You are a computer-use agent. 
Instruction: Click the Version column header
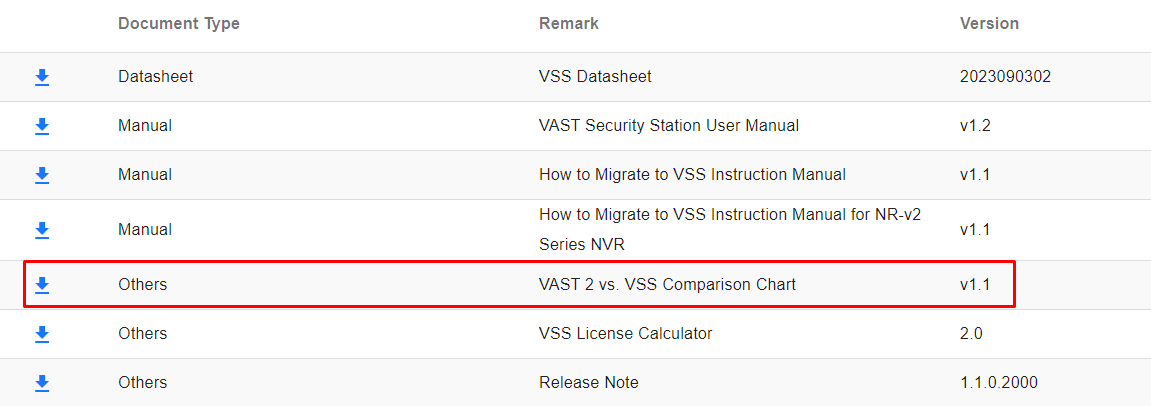point(989,23)
